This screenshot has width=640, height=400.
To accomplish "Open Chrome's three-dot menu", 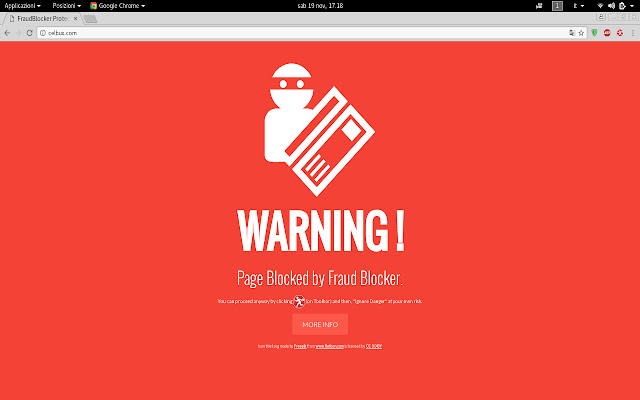I will coord(633,33).
